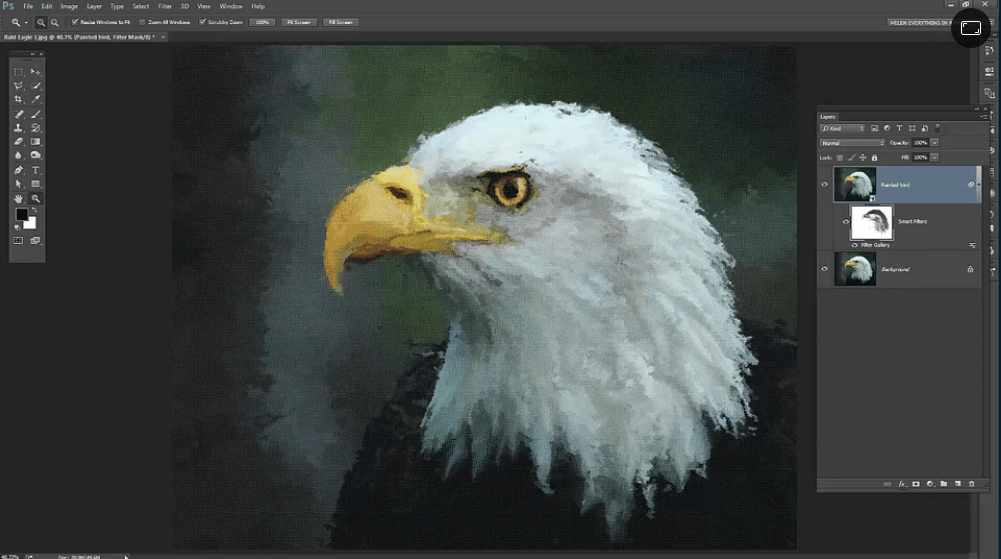Select the Pen tool
The height and width of the screenshot is (559, 1001).
[x=18, y=170]
